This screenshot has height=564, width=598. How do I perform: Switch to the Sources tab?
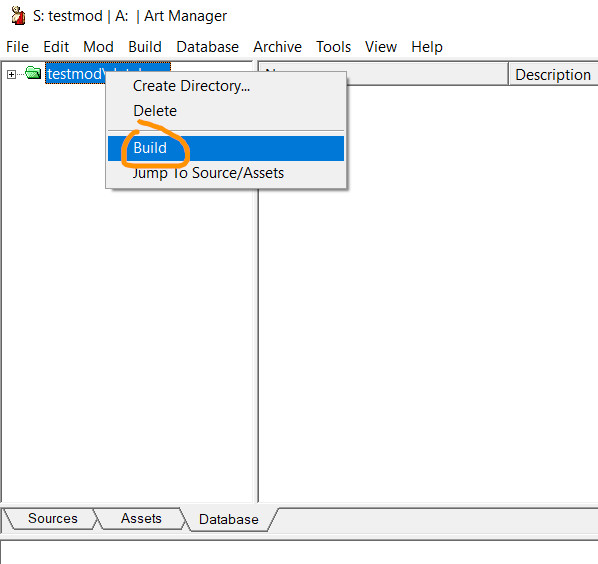point(53,519)
